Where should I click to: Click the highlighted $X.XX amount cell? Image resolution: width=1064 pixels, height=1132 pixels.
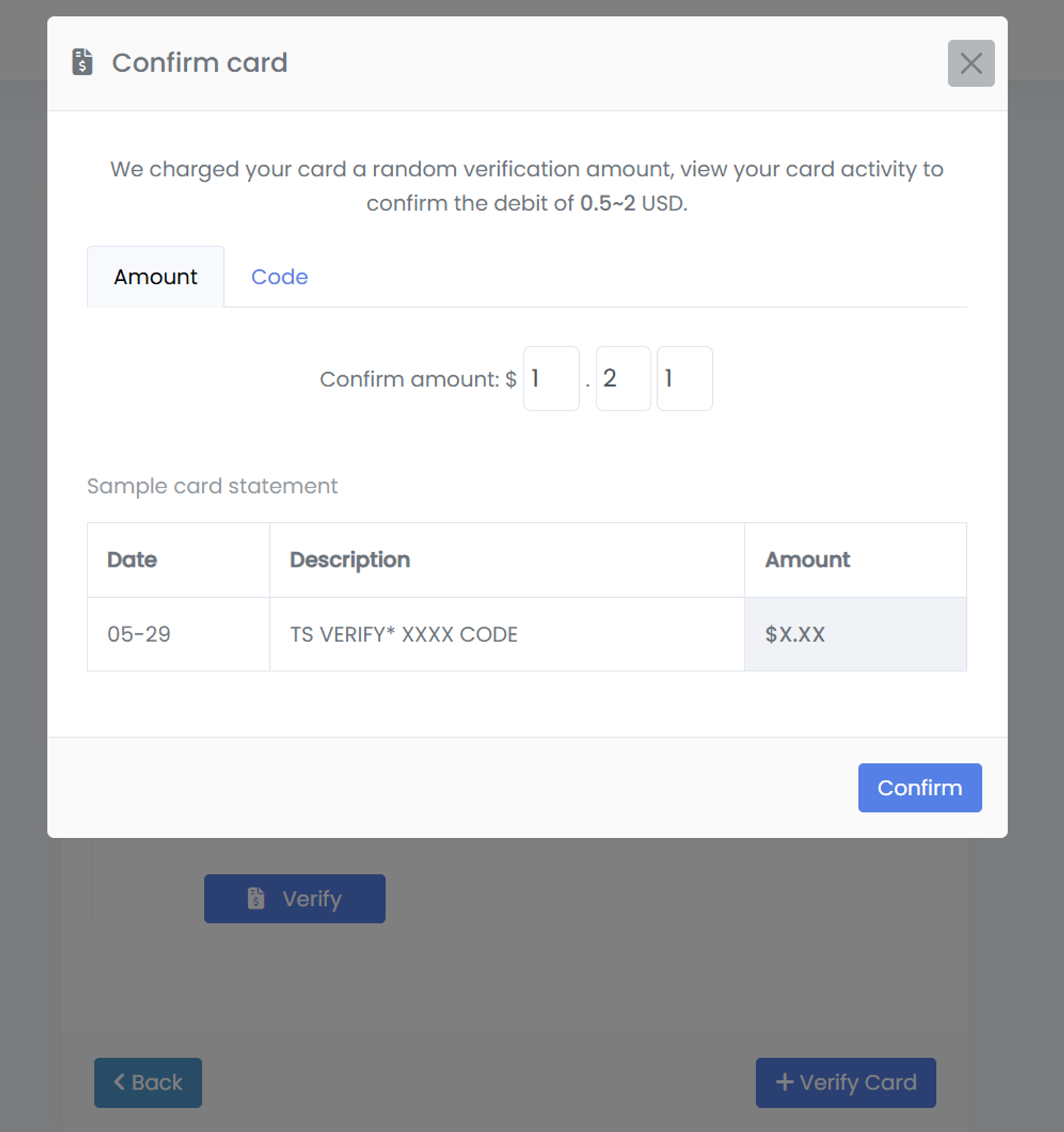coord(795,634)
